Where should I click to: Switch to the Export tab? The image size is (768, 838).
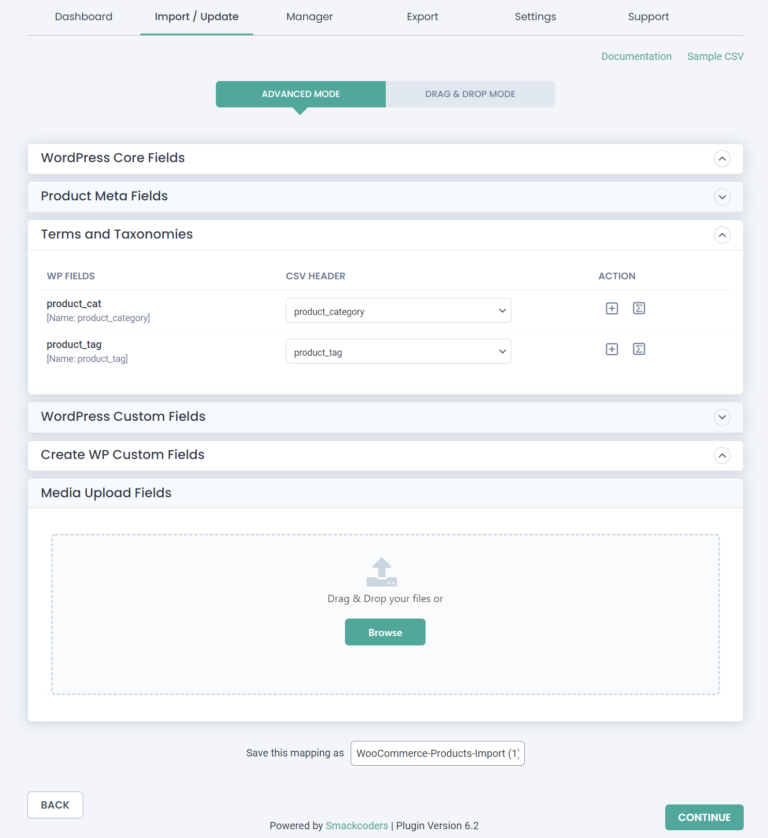422,17
